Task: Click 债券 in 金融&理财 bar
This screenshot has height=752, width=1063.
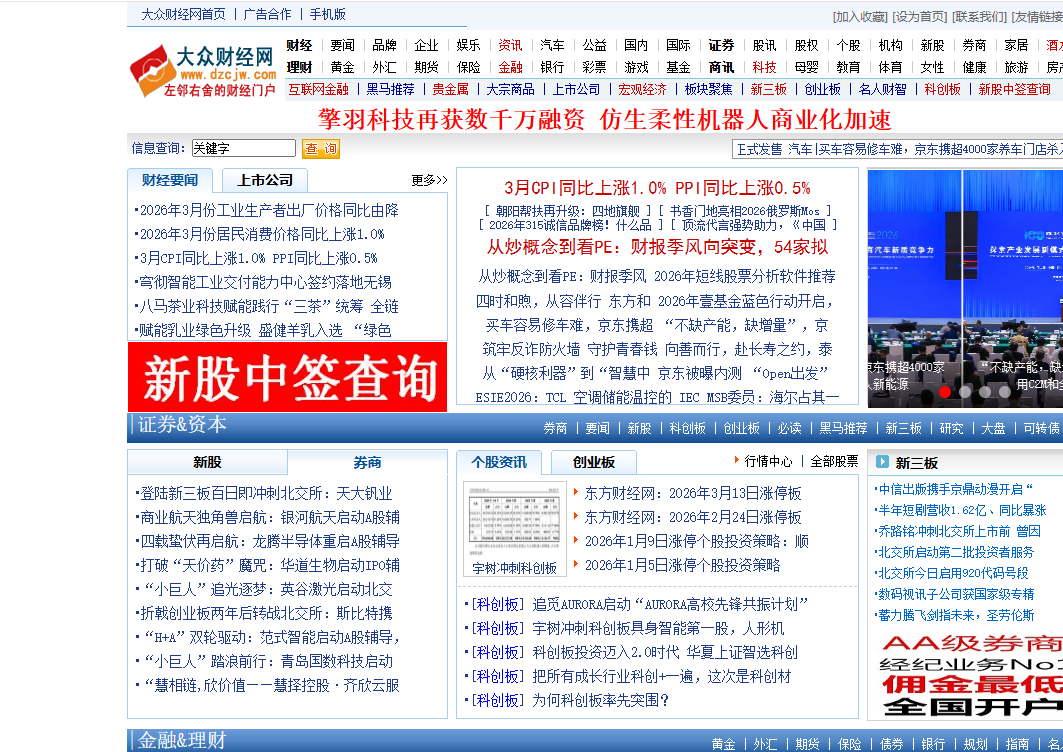Action: point(891,744)
